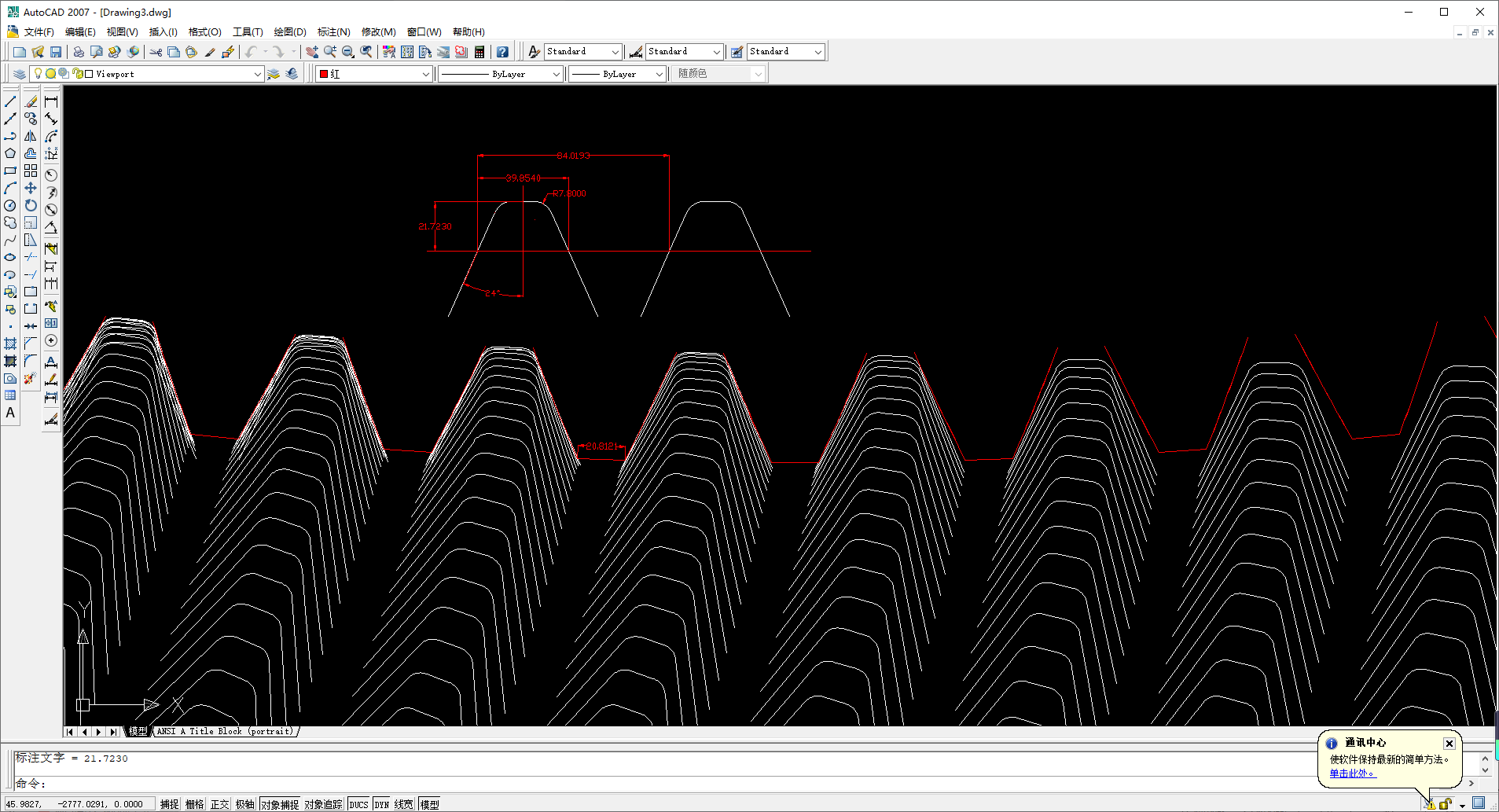
Task: Click the Cut (scissors) icon
Action: (156, 52)
